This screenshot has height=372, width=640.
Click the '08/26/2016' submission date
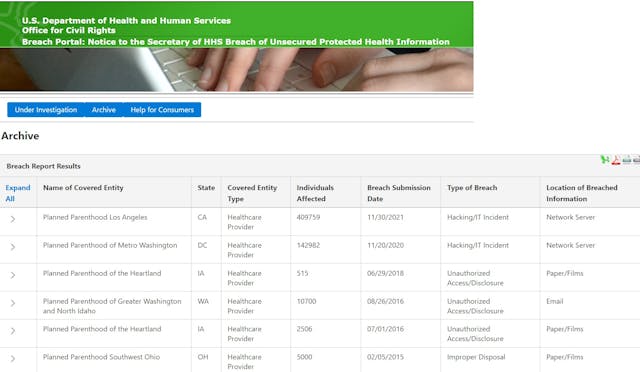coord(385,301)
